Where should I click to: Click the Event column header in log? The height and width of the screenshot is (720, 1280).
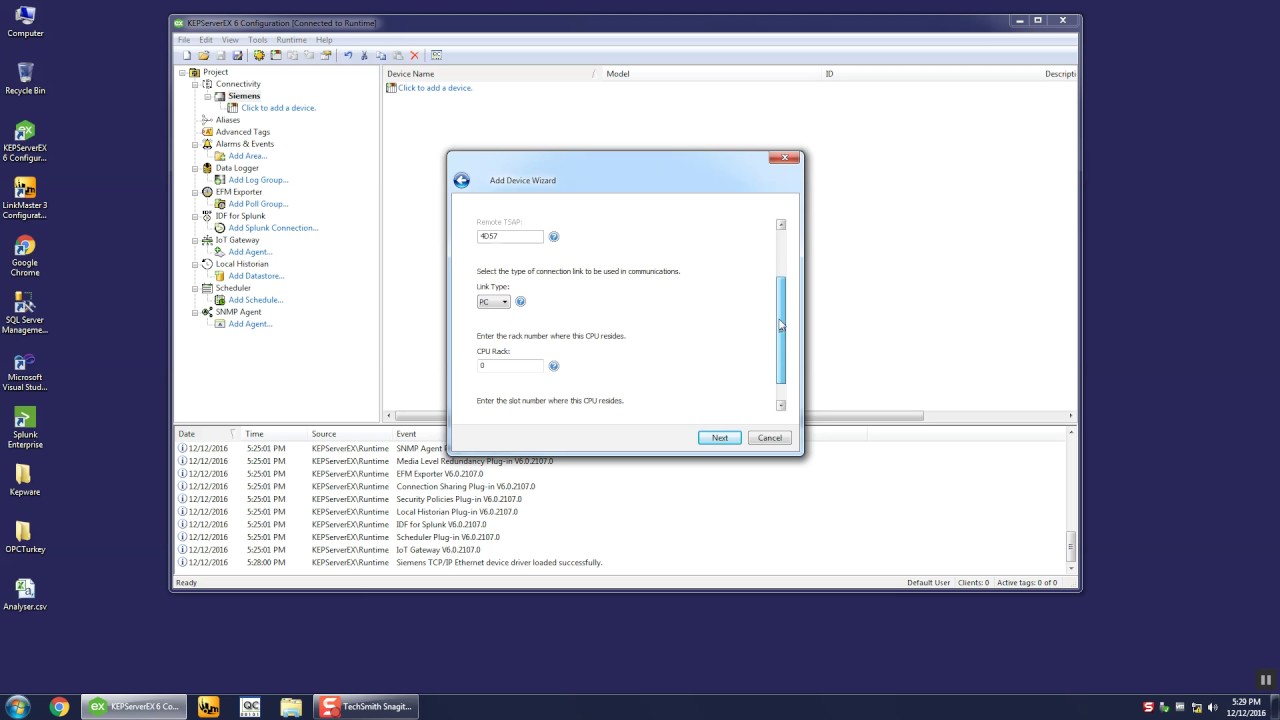click(x=406, y=434)
